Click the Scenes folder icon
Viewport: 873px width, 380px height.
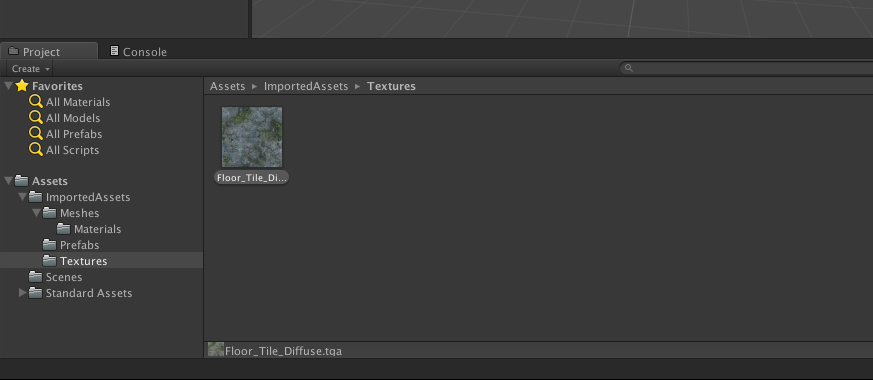click(36, 276)
